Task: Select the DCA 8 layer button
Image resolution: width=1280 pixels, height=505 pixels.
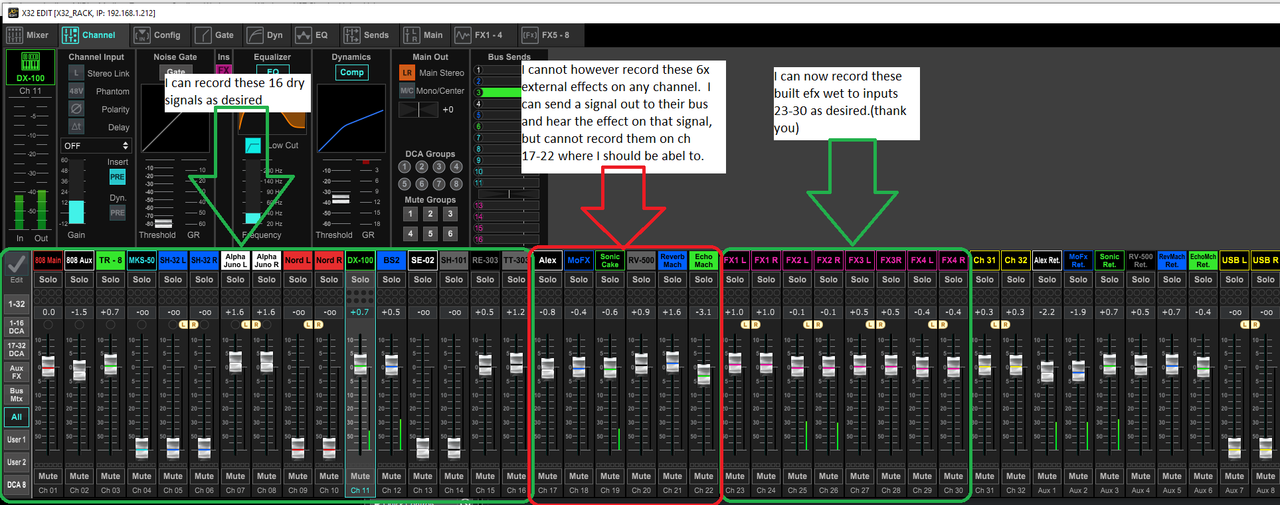Action: click(x=15, y=485)
